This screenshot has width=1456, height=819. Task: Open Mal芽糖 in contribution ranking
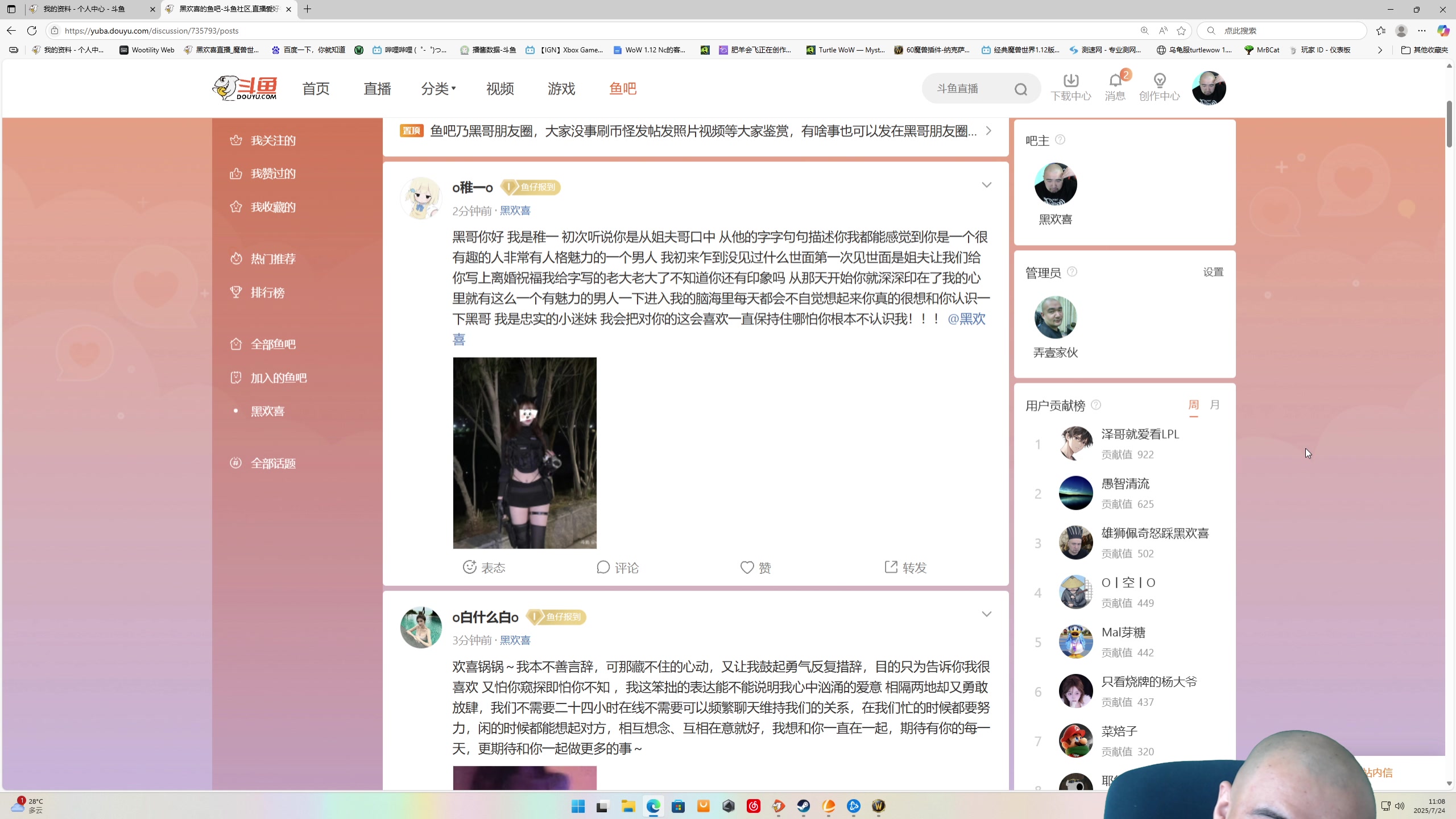coord(1123,632)
